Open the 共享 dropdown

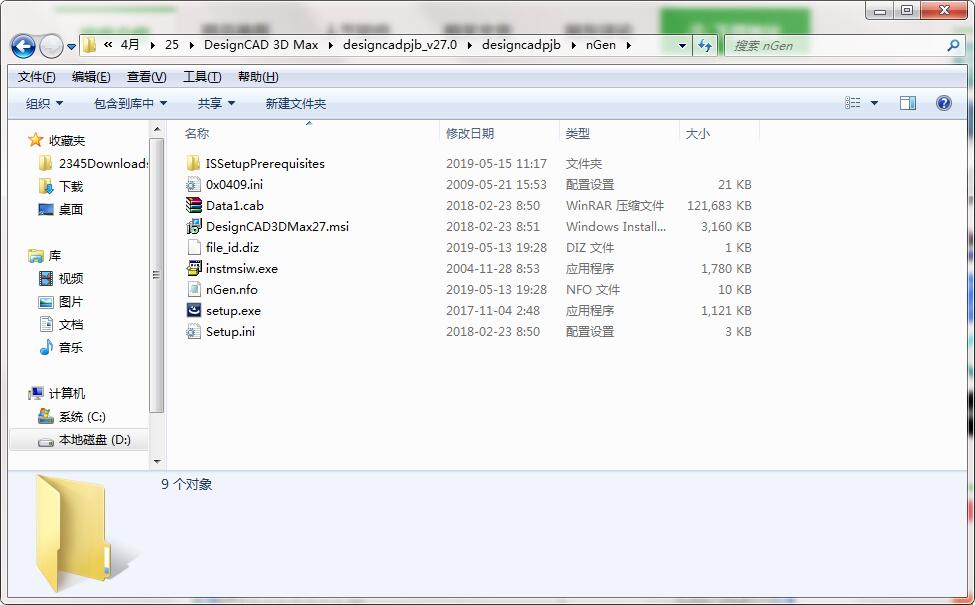[x=216, y=103]
